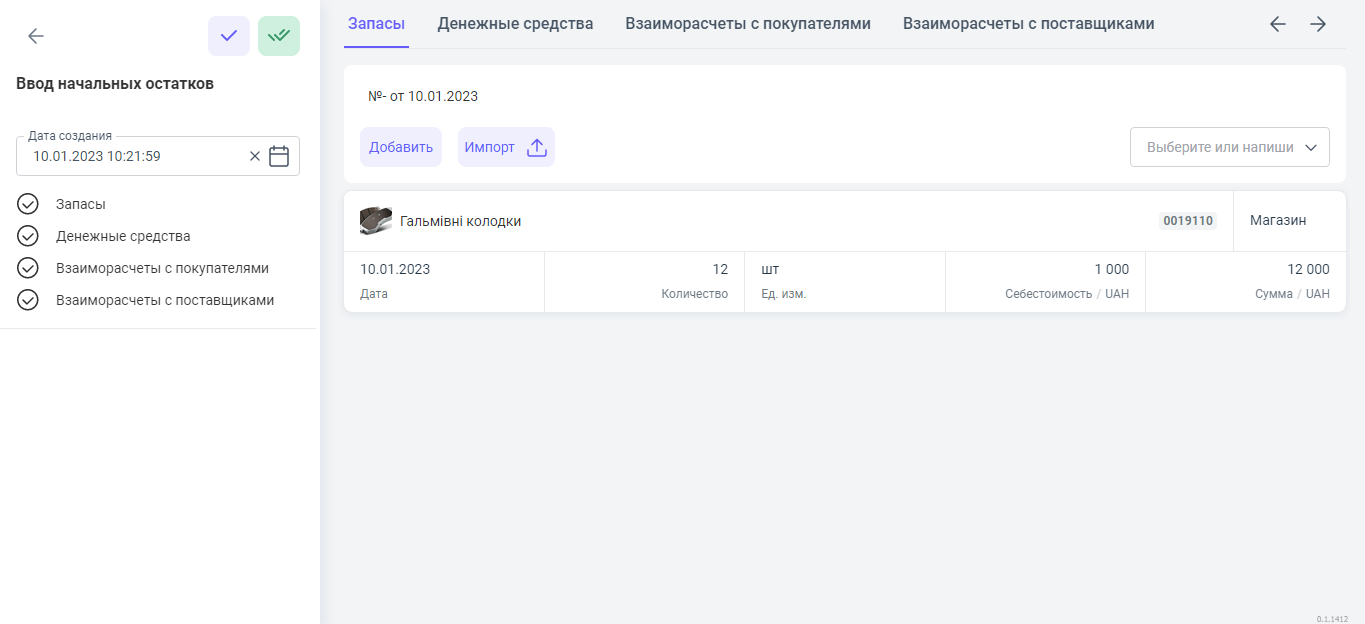Viewport: 1365px width, 624px height.
Task: Click the green double checkmark button
Action: (x=279, y=36)
